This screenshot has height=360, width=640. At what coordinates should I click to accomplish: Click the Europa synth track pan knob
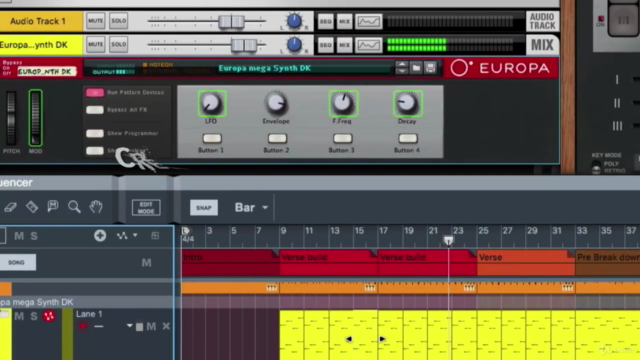(294, 44)
